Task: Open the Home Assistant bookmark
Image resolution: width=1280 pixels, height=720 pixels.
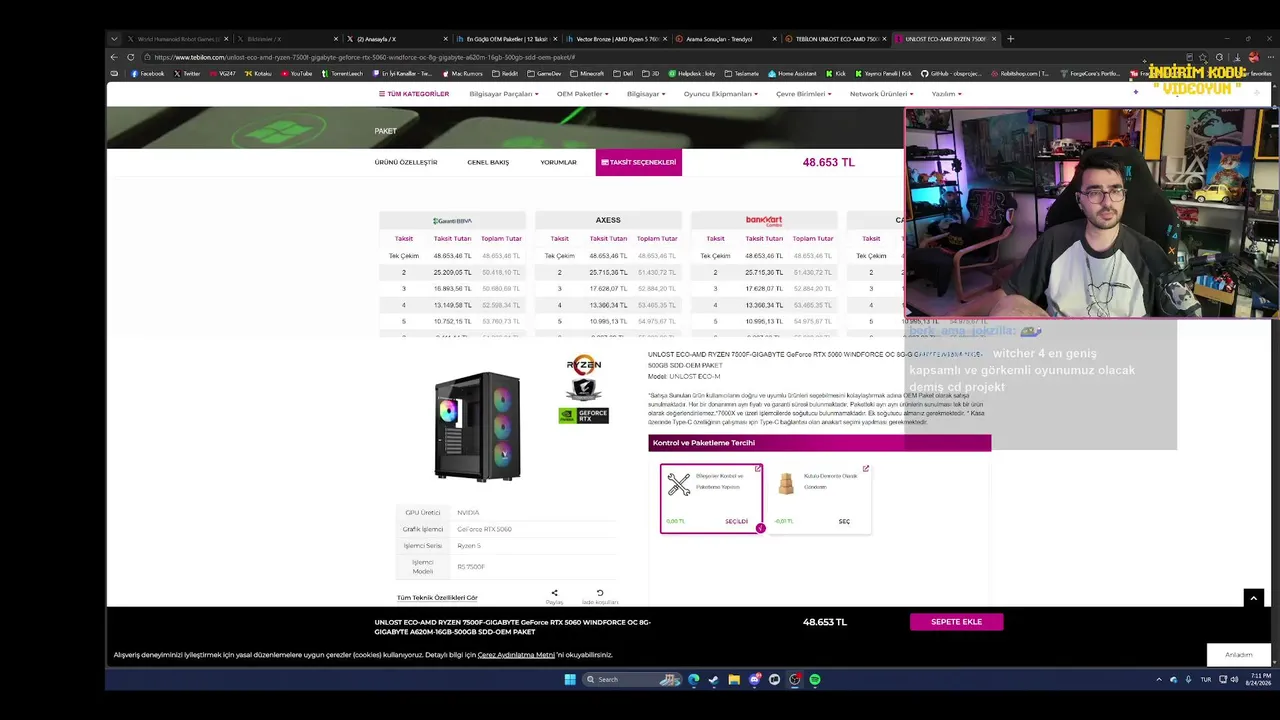Action: click(x=792, y=73)
